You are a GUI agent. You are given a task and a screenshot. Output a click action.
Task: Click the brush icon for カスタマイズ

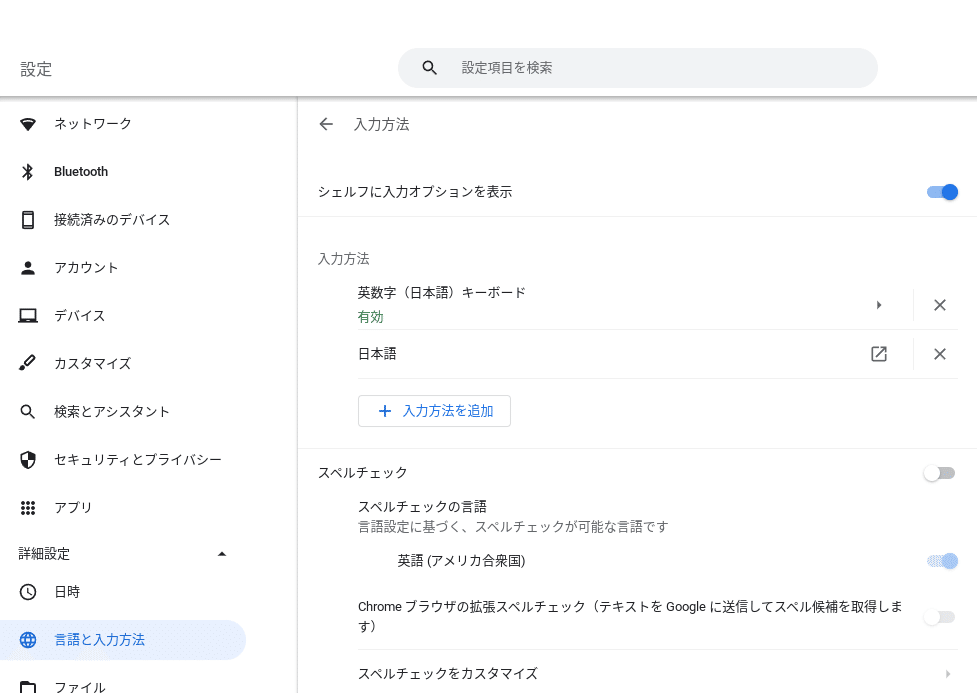point(27,363)
